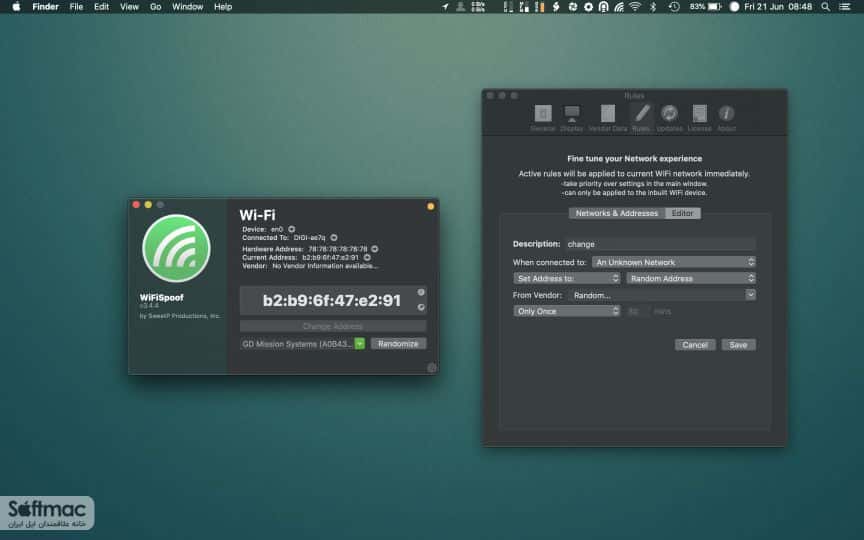
Task: Click Cancel in the Rules editor
Action: pos(695,345)
